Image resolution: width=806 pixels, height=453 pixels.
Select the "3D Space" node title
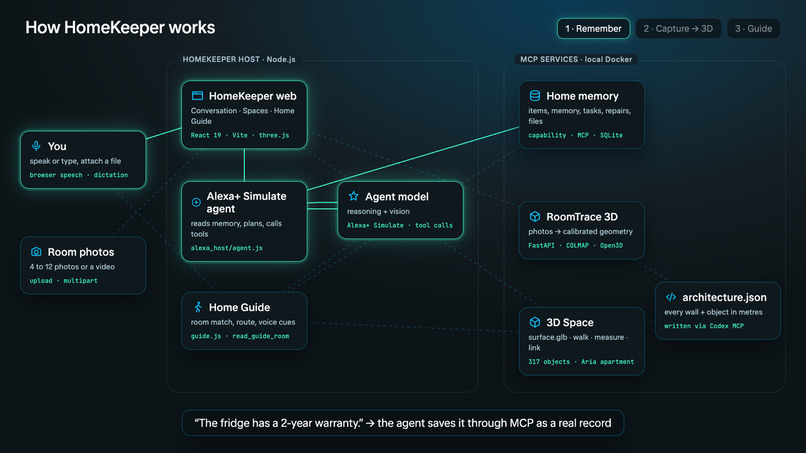tap(570, 322)
